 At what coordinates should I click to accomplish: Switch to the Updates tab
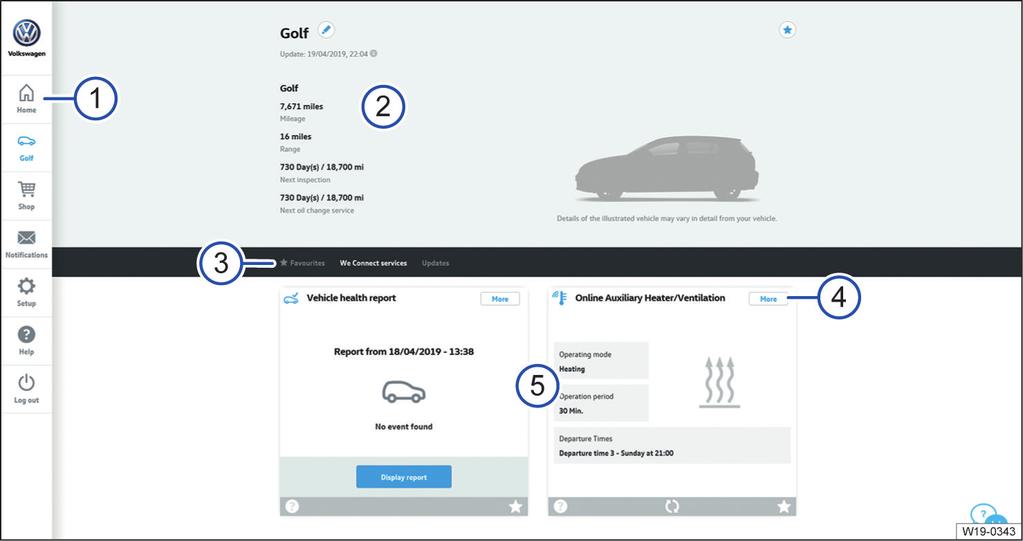coord(435,263)
